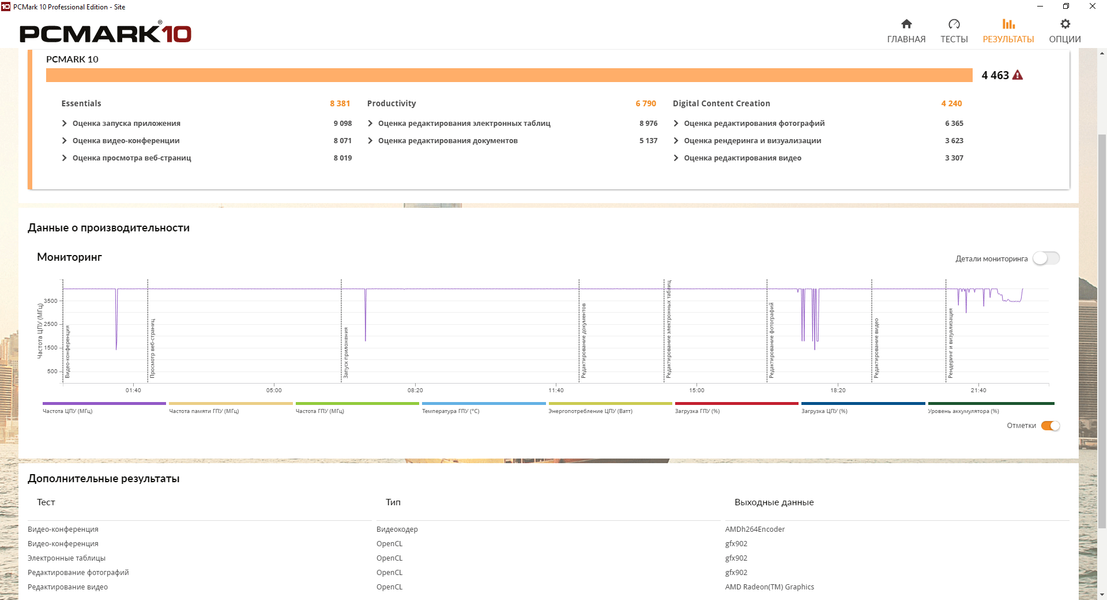Click the gear icon for Опции
This screenshot has height=600, width=1107.
1065,24
